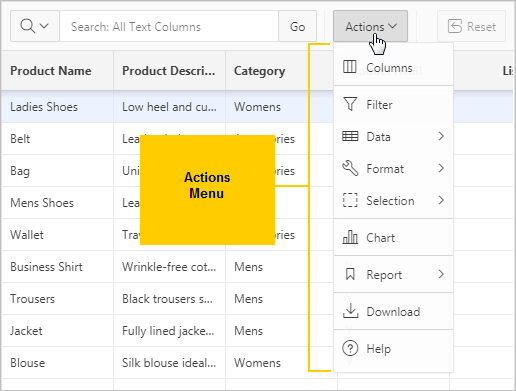Screen dimensions: 516x391
Task: Expand the Format submenu chevron
Action: 441,168
